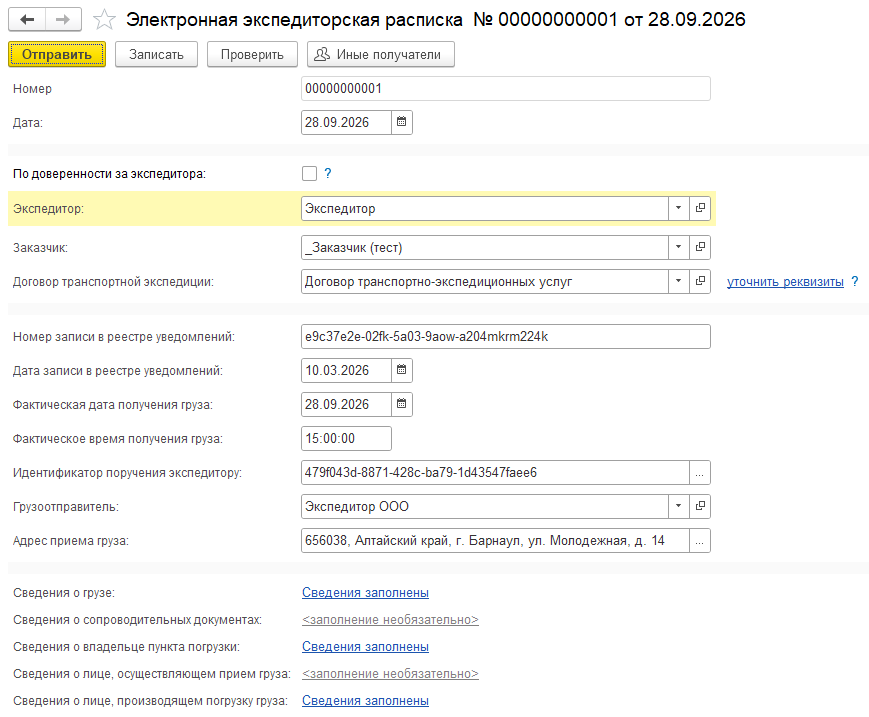The height and width of the screenshot is (717, 869).
Task: Click the Номер записи в реестре уведомлений field
Action: (506, 336)
